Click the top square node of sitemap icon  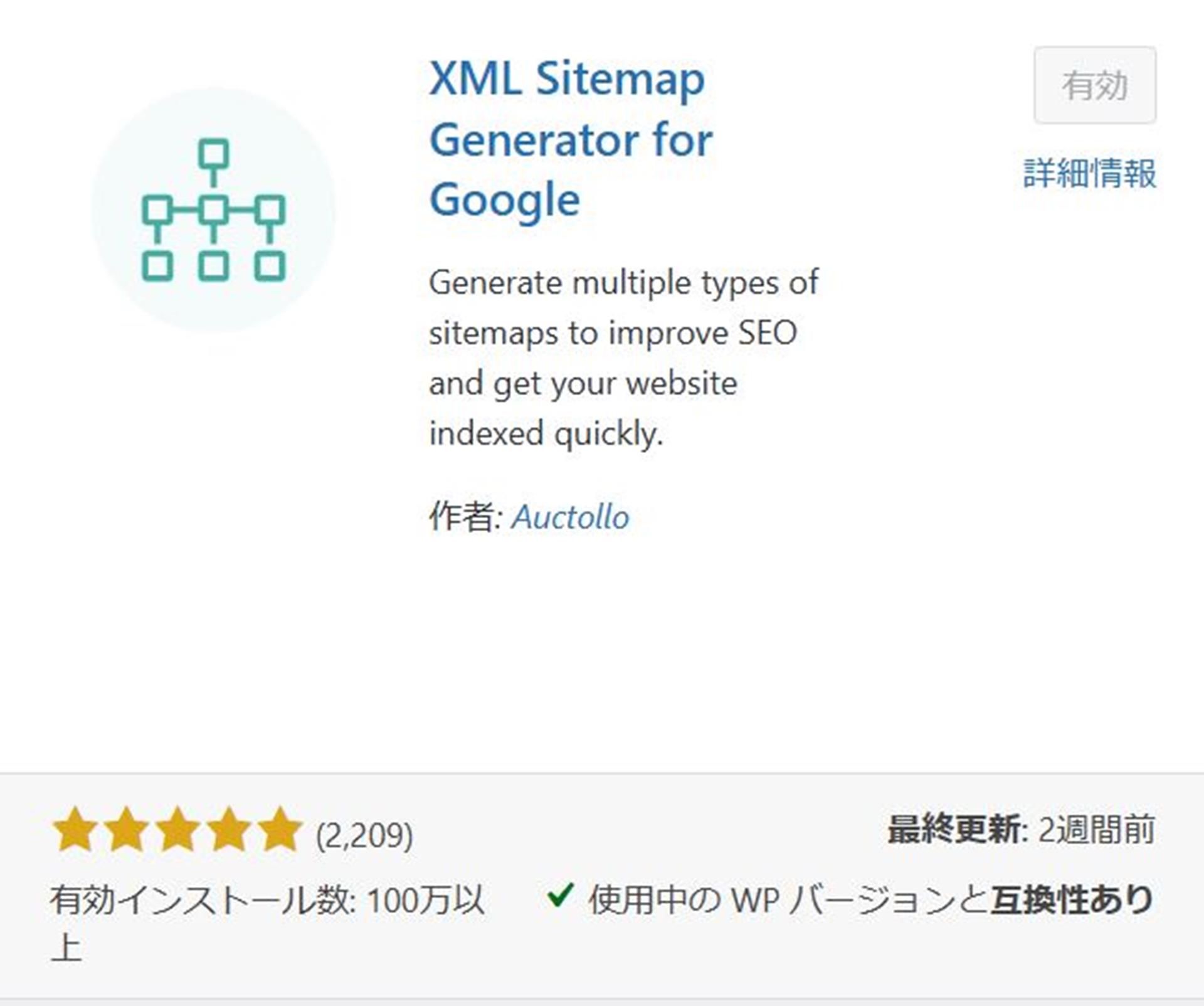(x=213, y=154)
